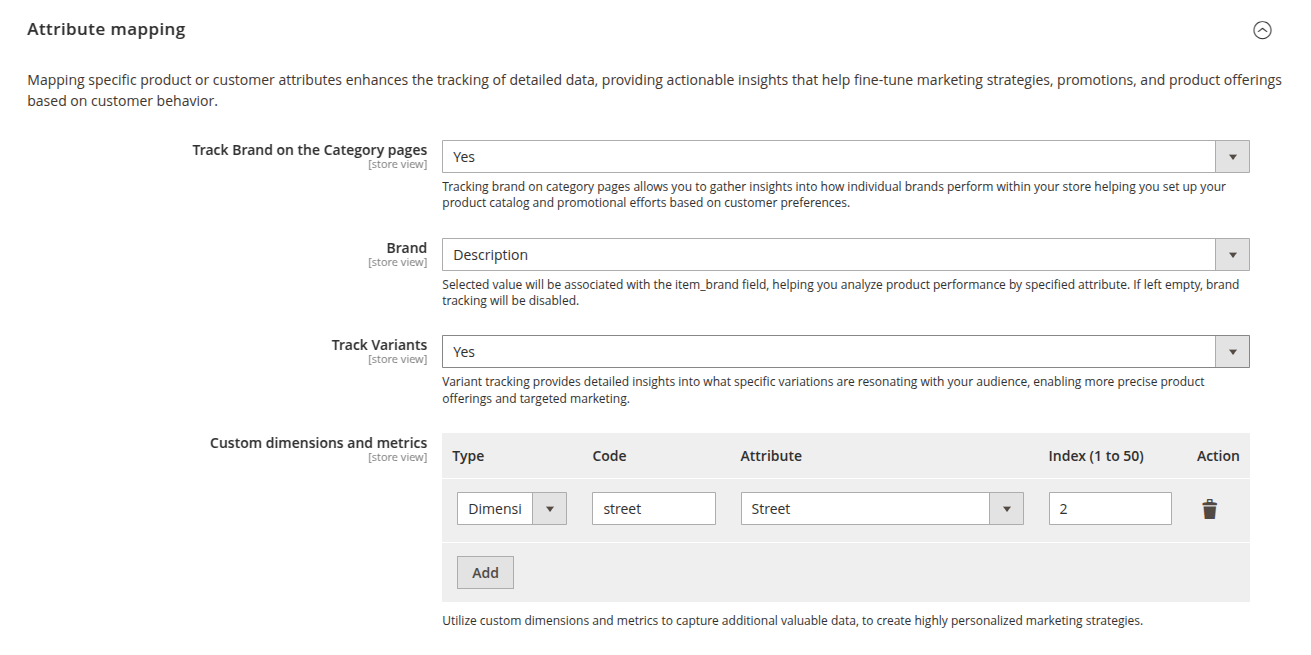Click the store view label under Custom dimensions and metrics

(398, 456)
